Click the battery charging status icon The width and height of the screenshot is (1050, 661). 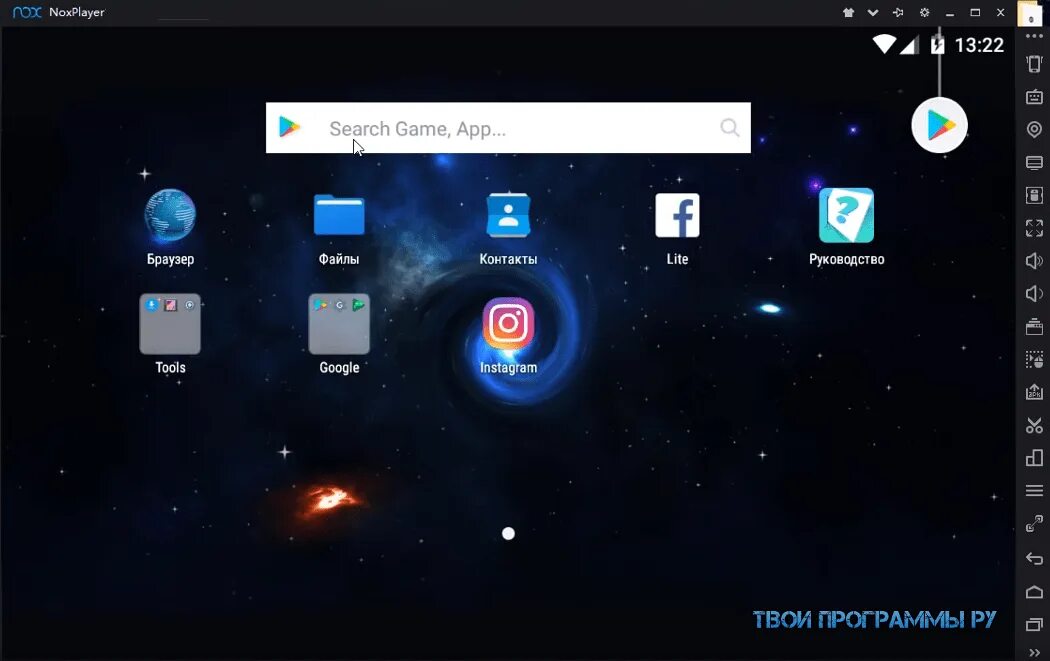[938, 45]
